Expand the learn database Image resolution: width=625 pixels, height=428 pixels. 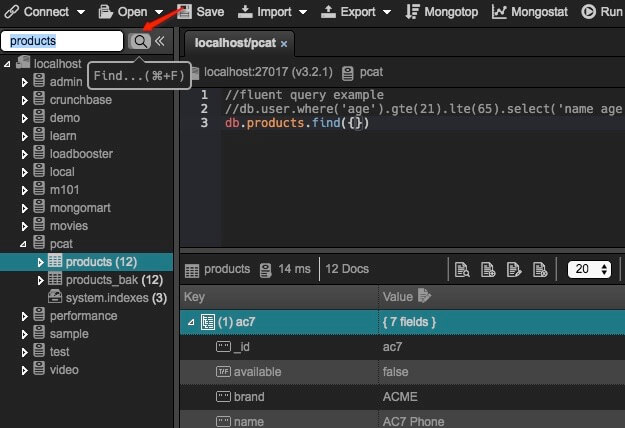(24, 136)
